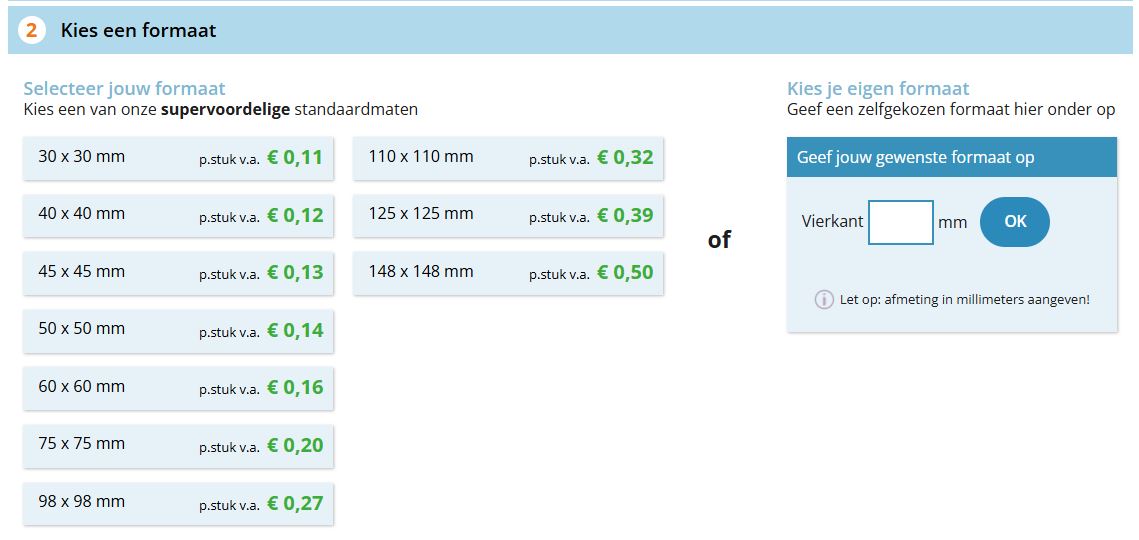The image size is (1139, 540).
Task: Pick the 50 x 50 mm format
Action: click(178, 331)
